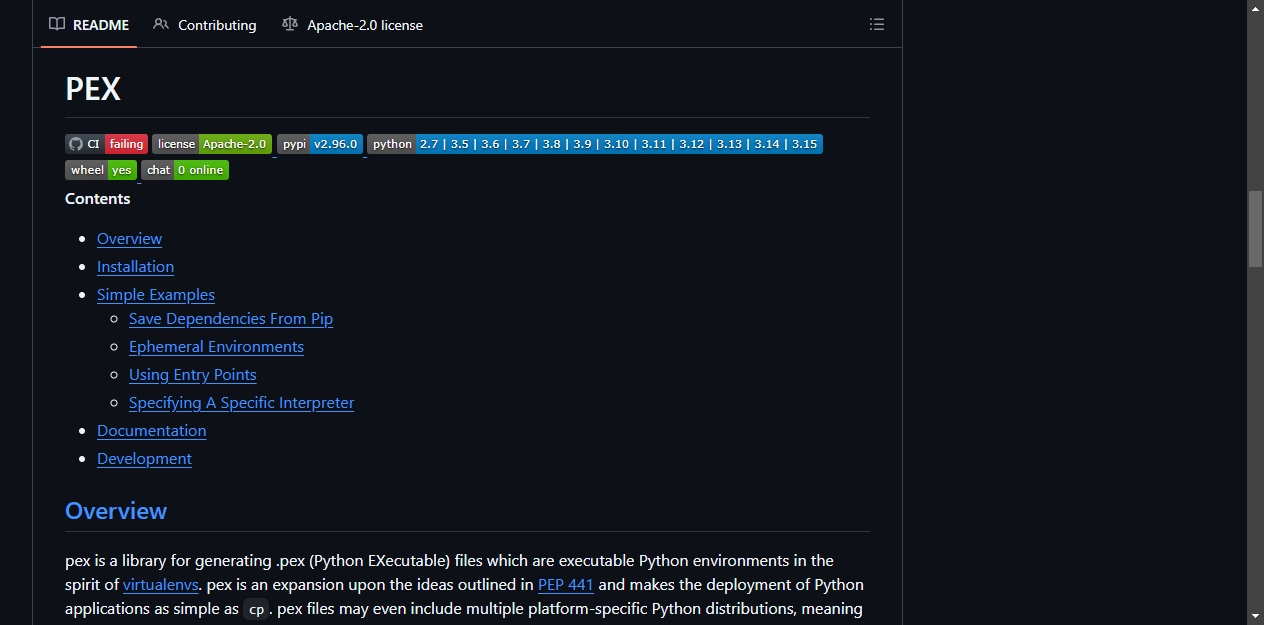Open the PEP 441 link
The height and width of the screenshot is (625, 1264).
click(x=566, y=584)
